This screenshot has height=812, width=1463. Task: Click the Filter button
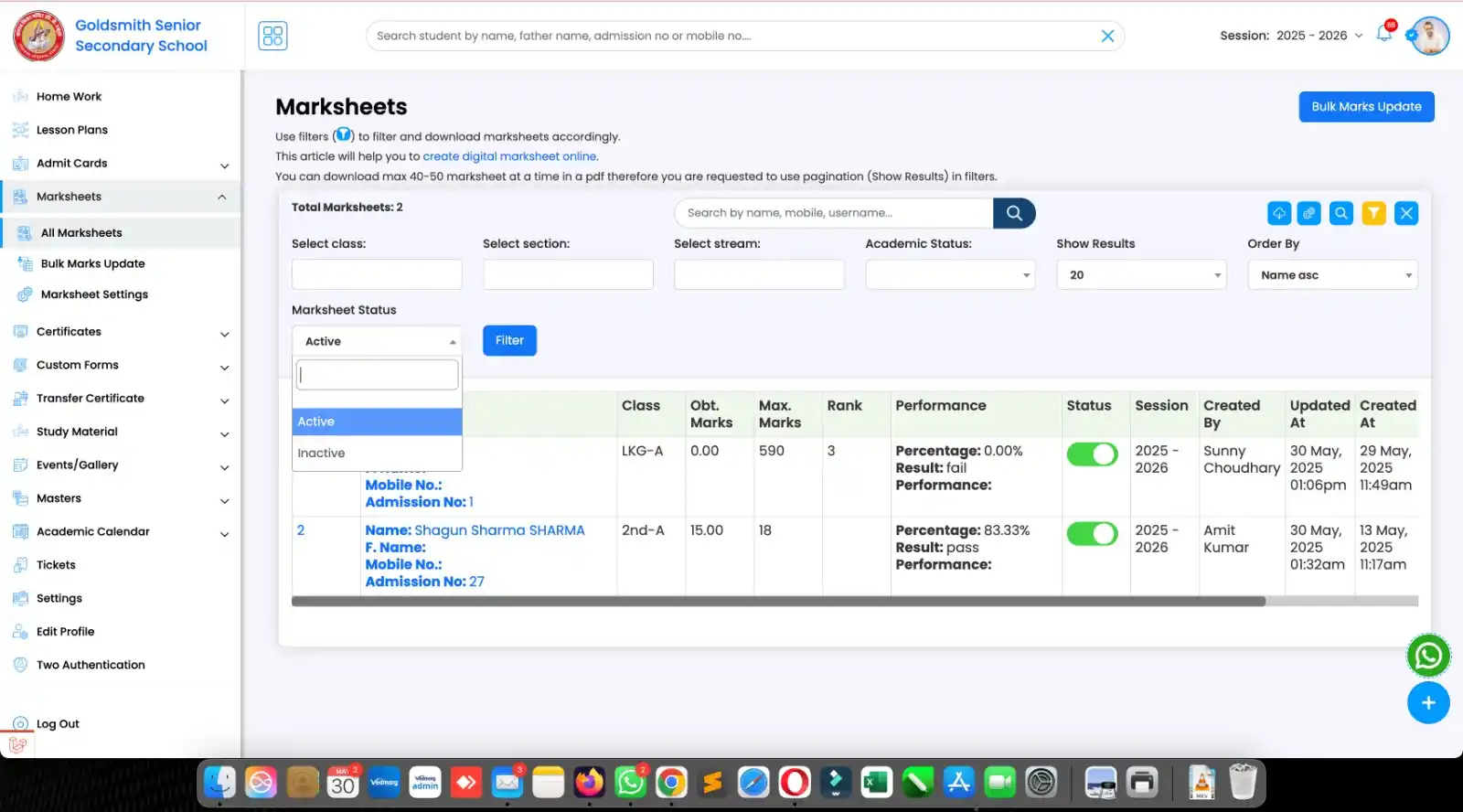(509, 340)
